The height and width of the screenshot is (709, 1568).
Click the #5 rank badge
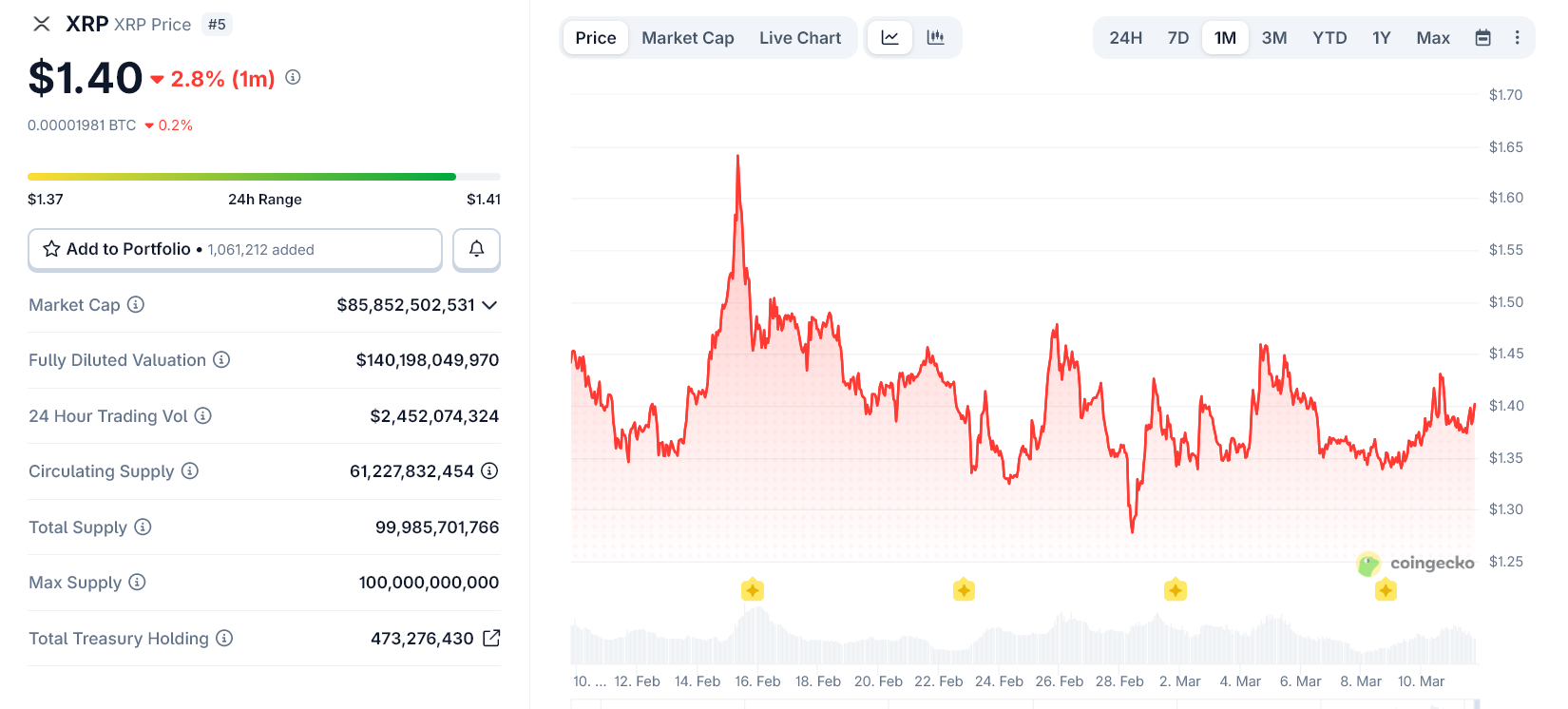217,25
